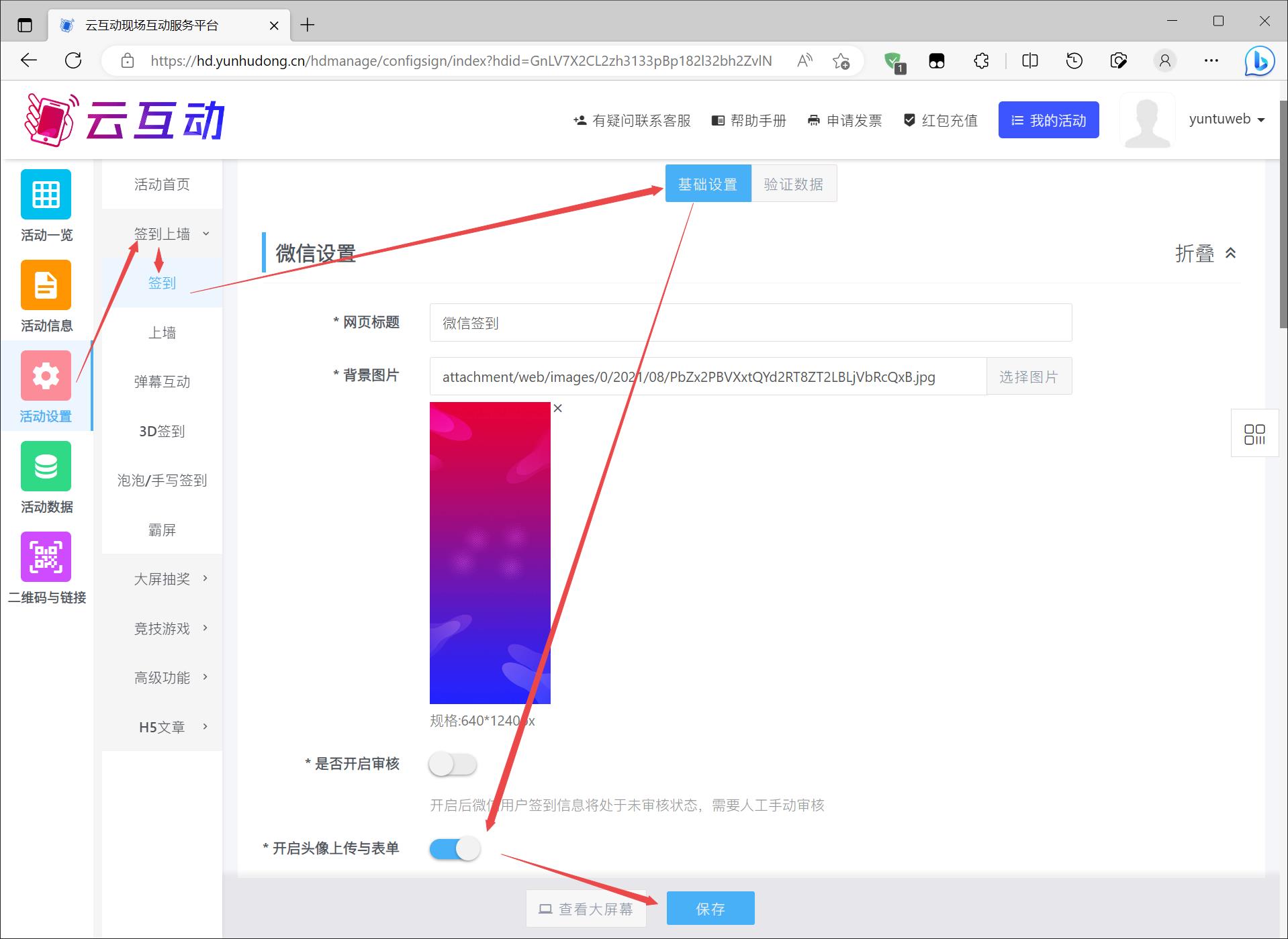The image size is (1288, 939).
Task: Click the blue 保存 button
Action: (710, 909)
